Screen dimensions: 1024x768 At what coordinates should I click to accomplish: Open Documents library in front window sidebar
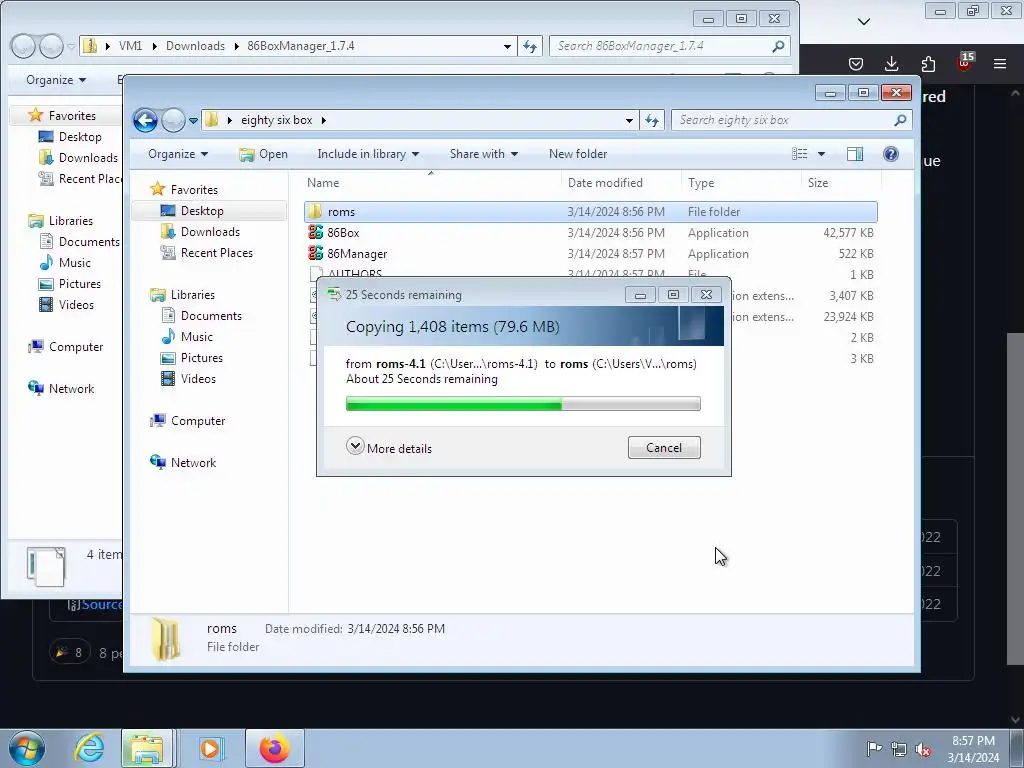coord(211,315)
